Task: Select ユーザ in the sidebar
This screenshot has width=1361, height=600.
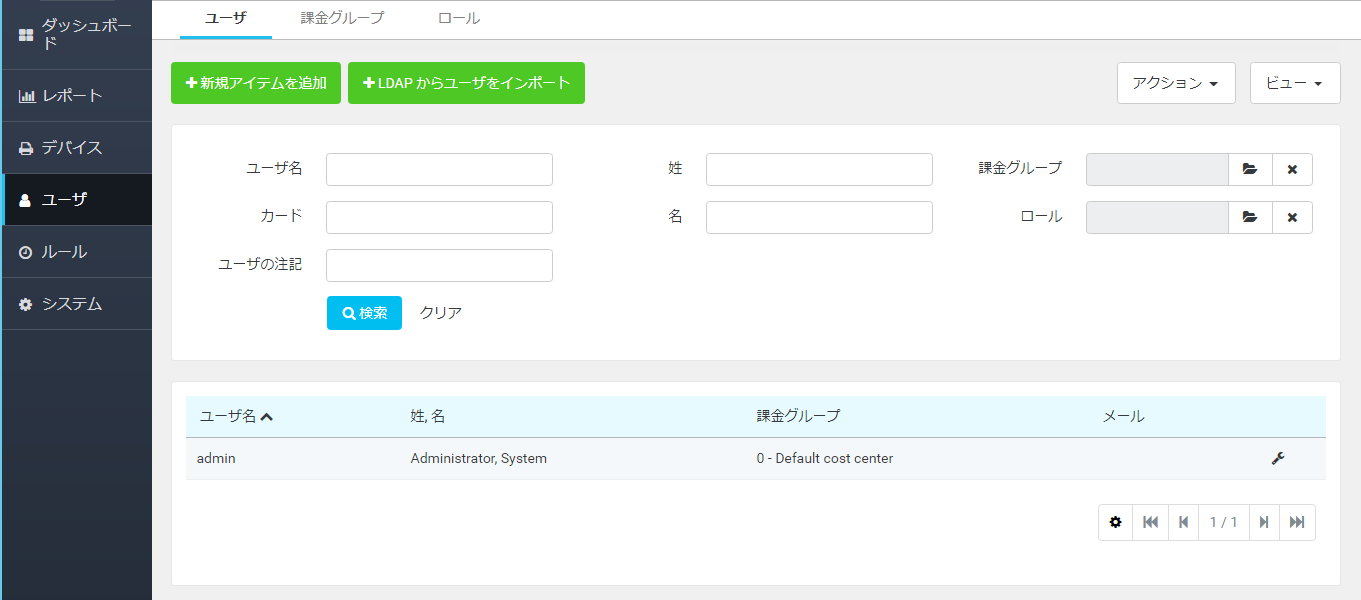Action: coord(77,200)
